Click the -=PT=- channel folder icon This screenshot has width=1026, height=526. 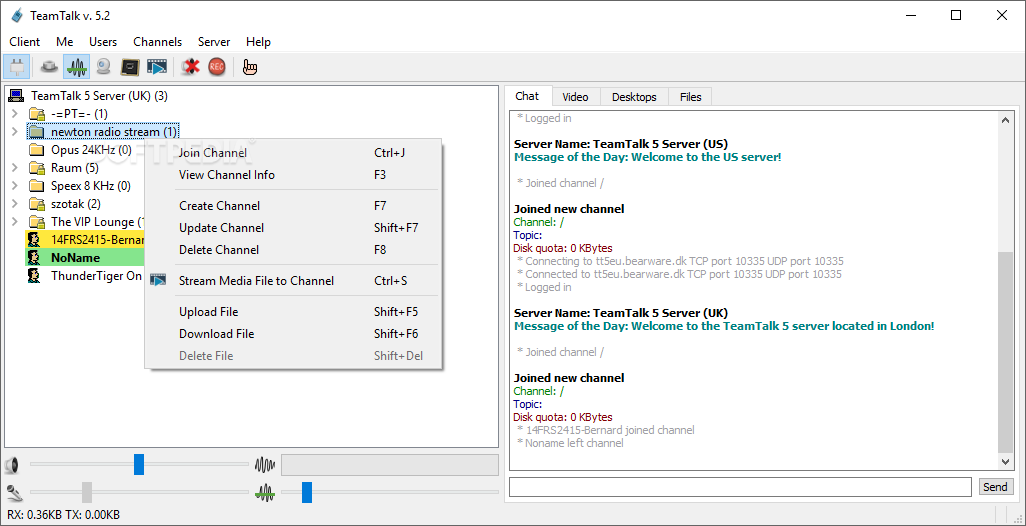point(37,114)
